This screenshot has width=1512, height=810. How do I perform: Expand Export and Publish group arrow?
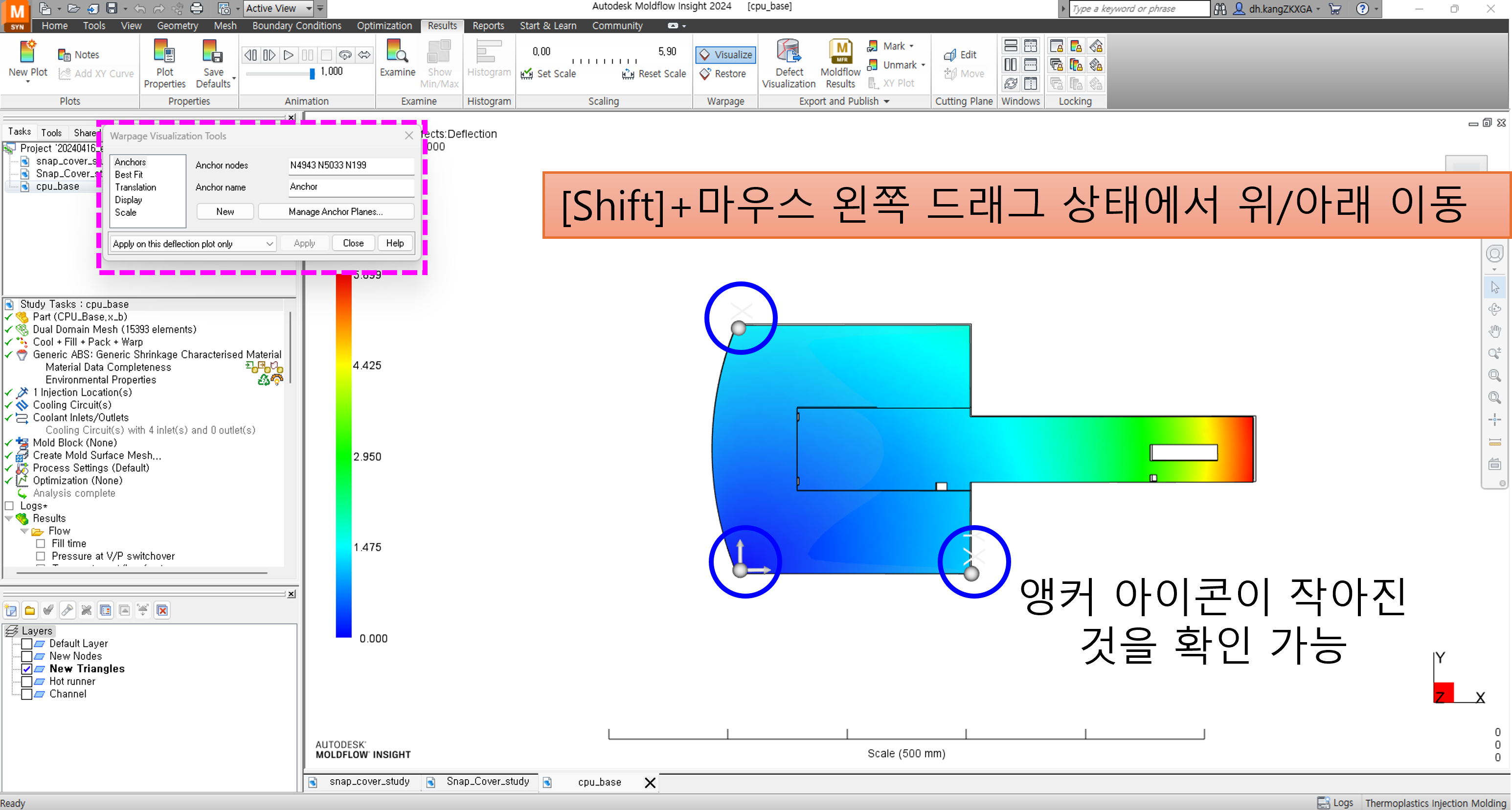click(x=886, y=102)
